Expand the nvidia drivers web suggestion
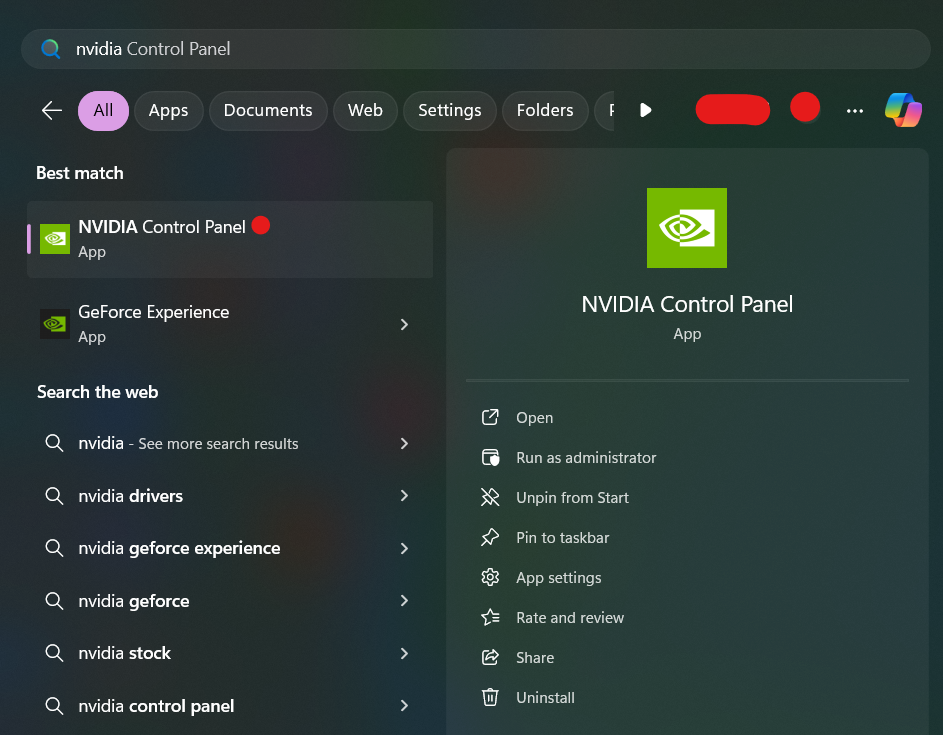943x735 pixels. pos(404,496)
